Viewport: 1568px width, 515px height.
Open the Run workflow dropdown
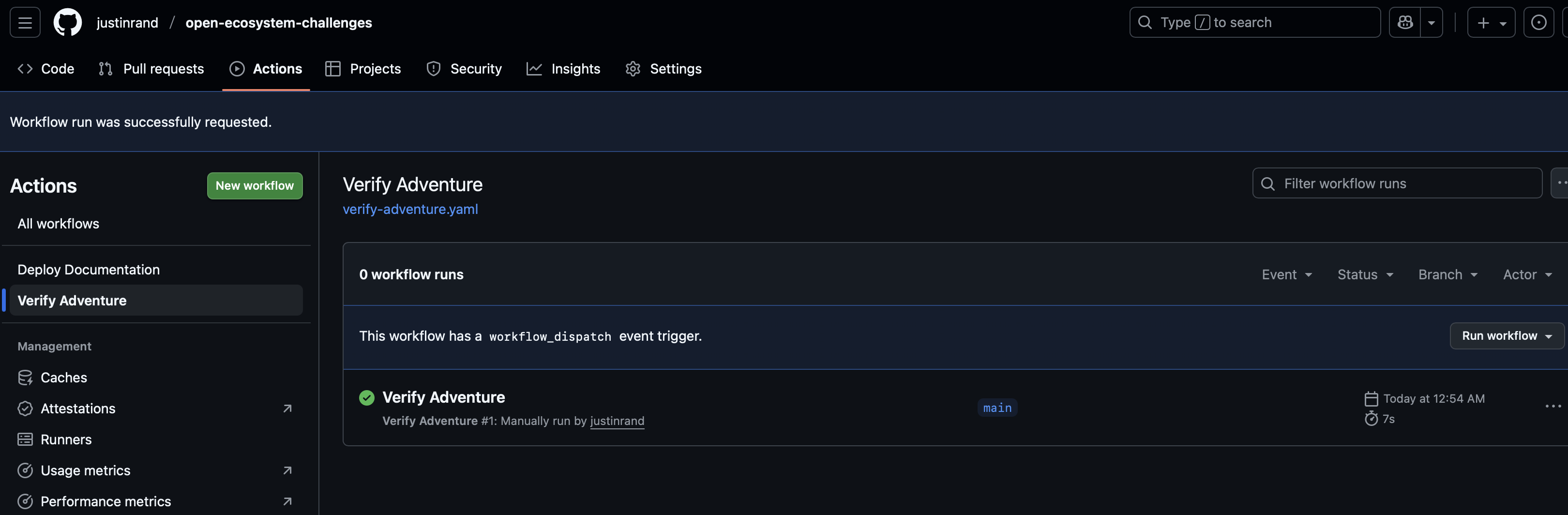1507,336
